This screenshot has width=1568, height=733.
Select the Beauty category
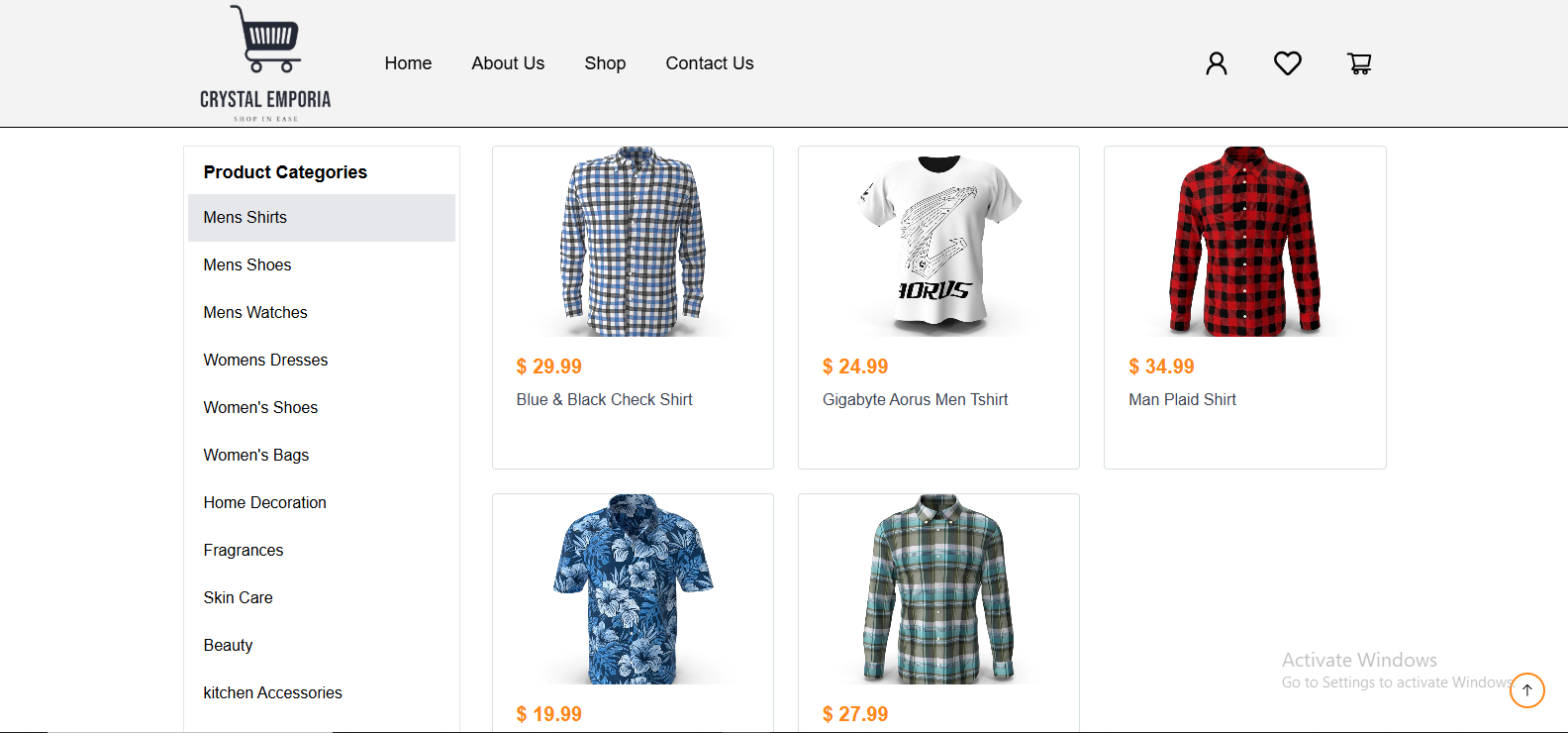tap(322, 646)
